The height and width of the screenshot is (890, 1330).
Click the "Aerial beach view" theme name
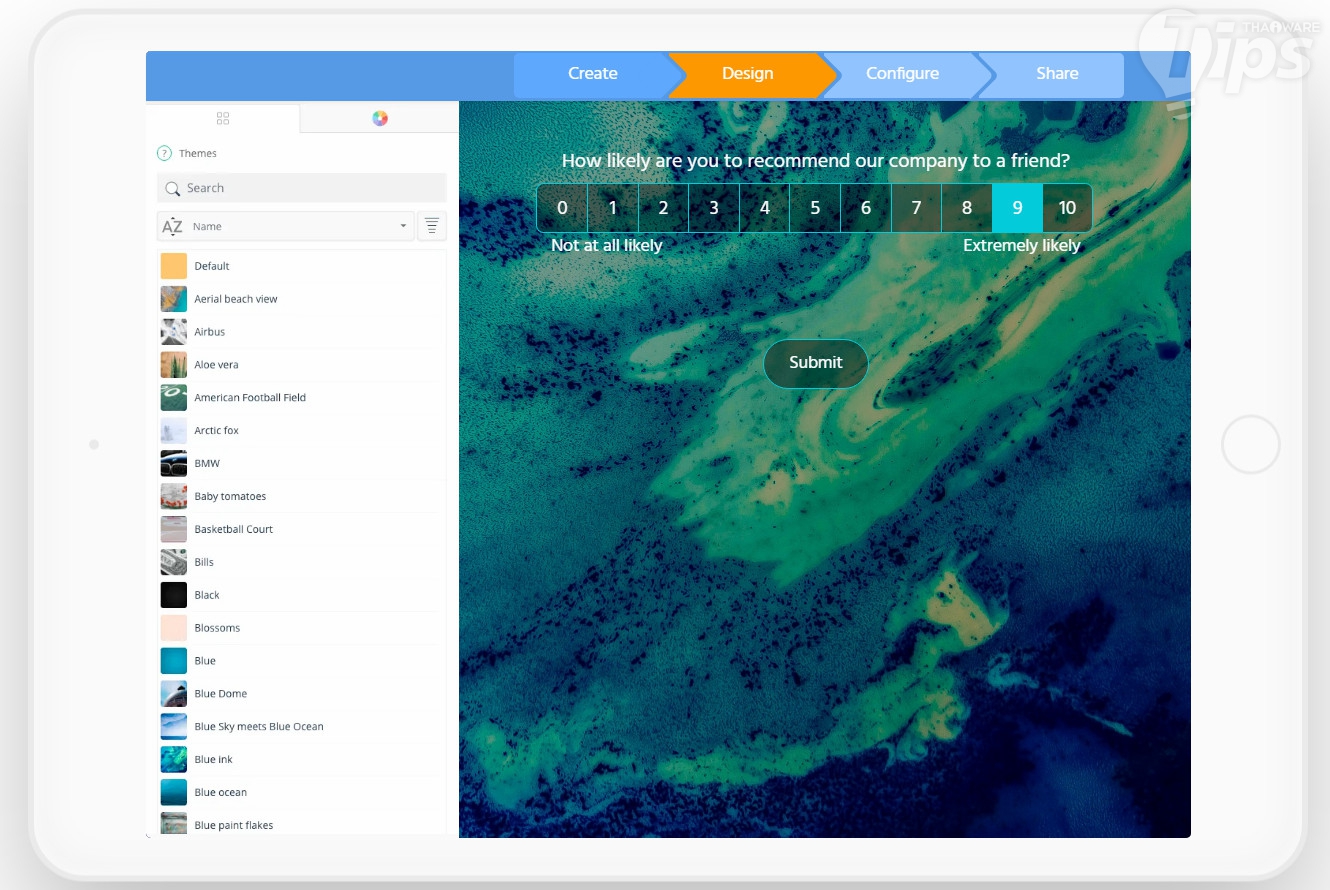pyautogui.click(x=236, y=299)
